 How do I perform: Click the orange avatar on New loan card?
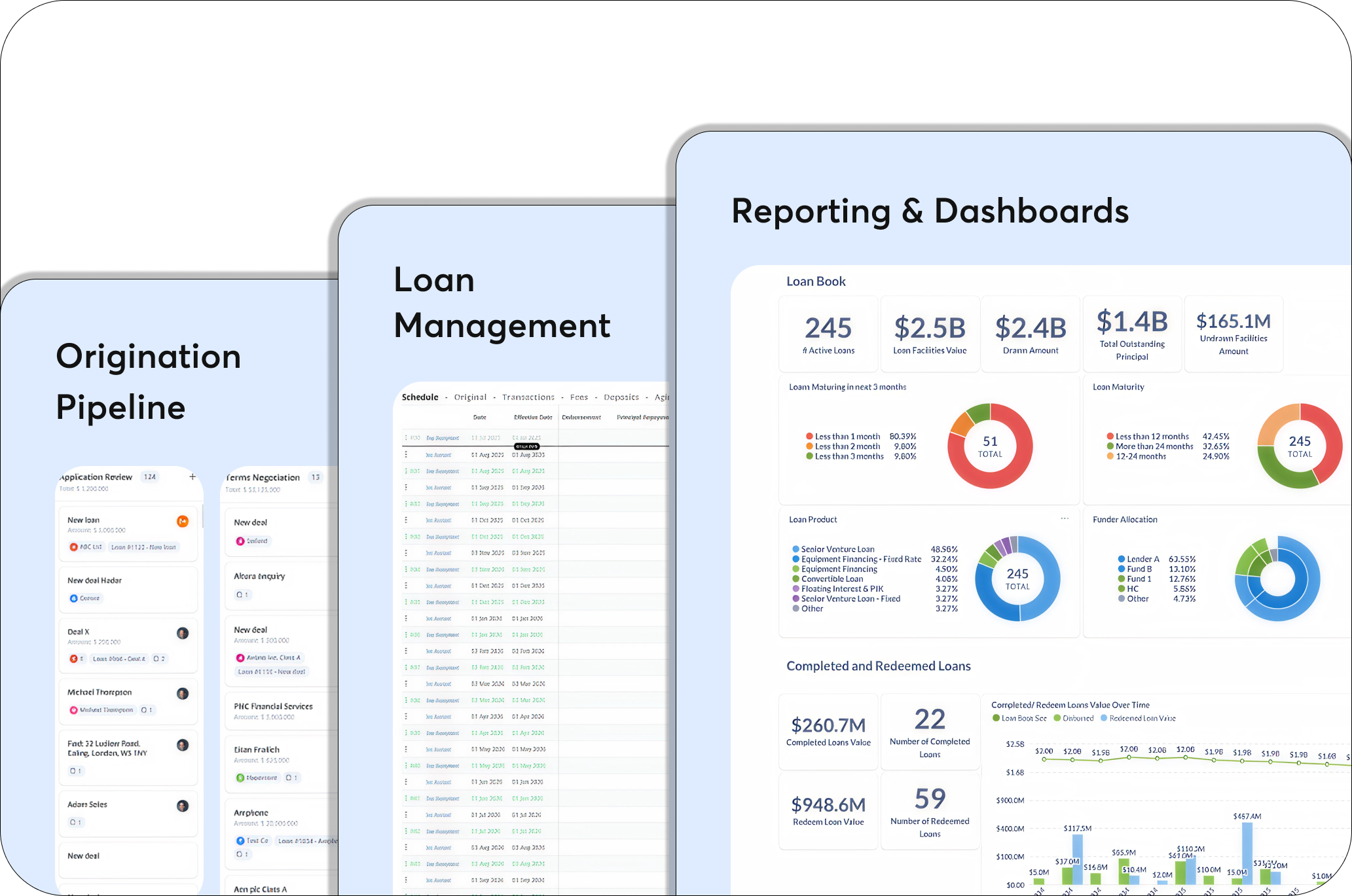coord(183,521)
